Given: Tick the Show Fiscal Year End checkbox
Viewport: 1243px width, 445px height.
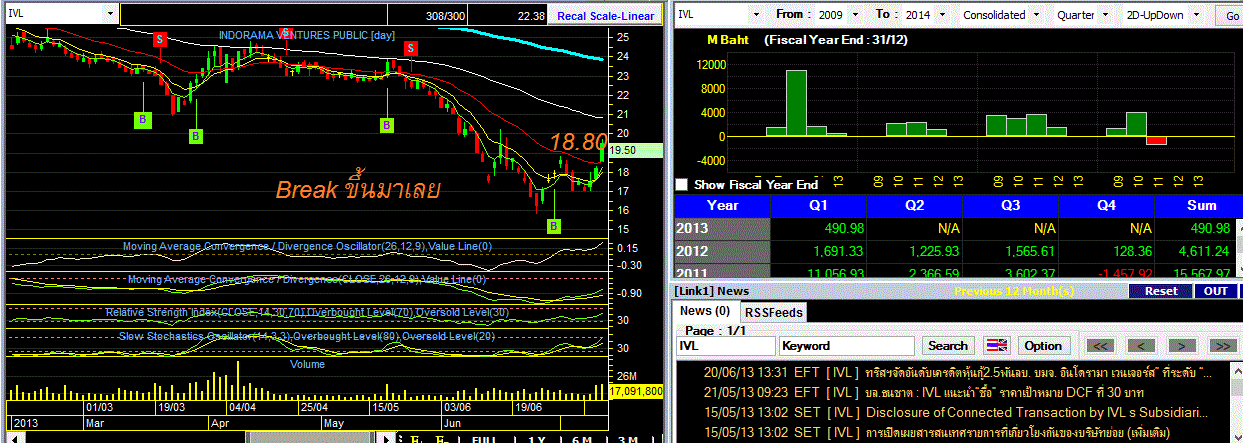Looking at the screenshot, I should tap(682, 184).
